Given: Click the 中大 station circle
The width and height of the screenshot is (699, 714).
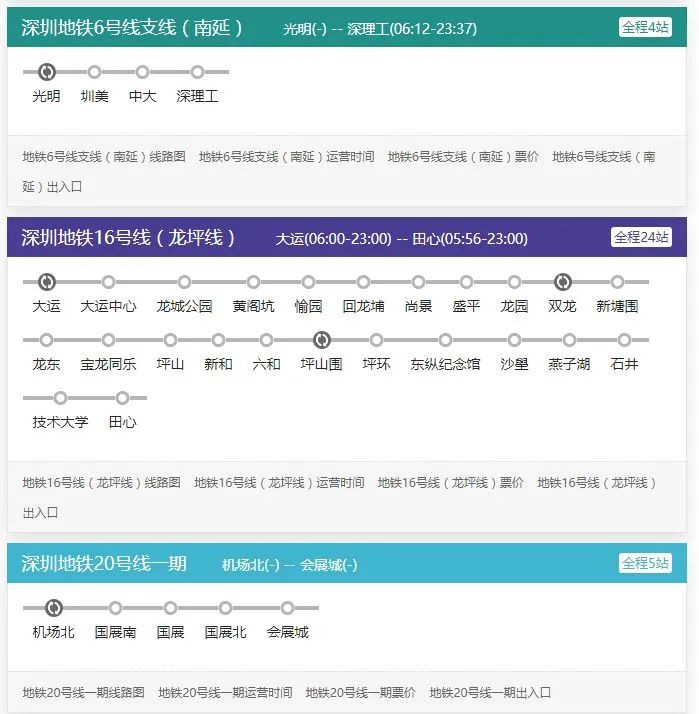Looking at the screenshot, I should tap(143, 72).
